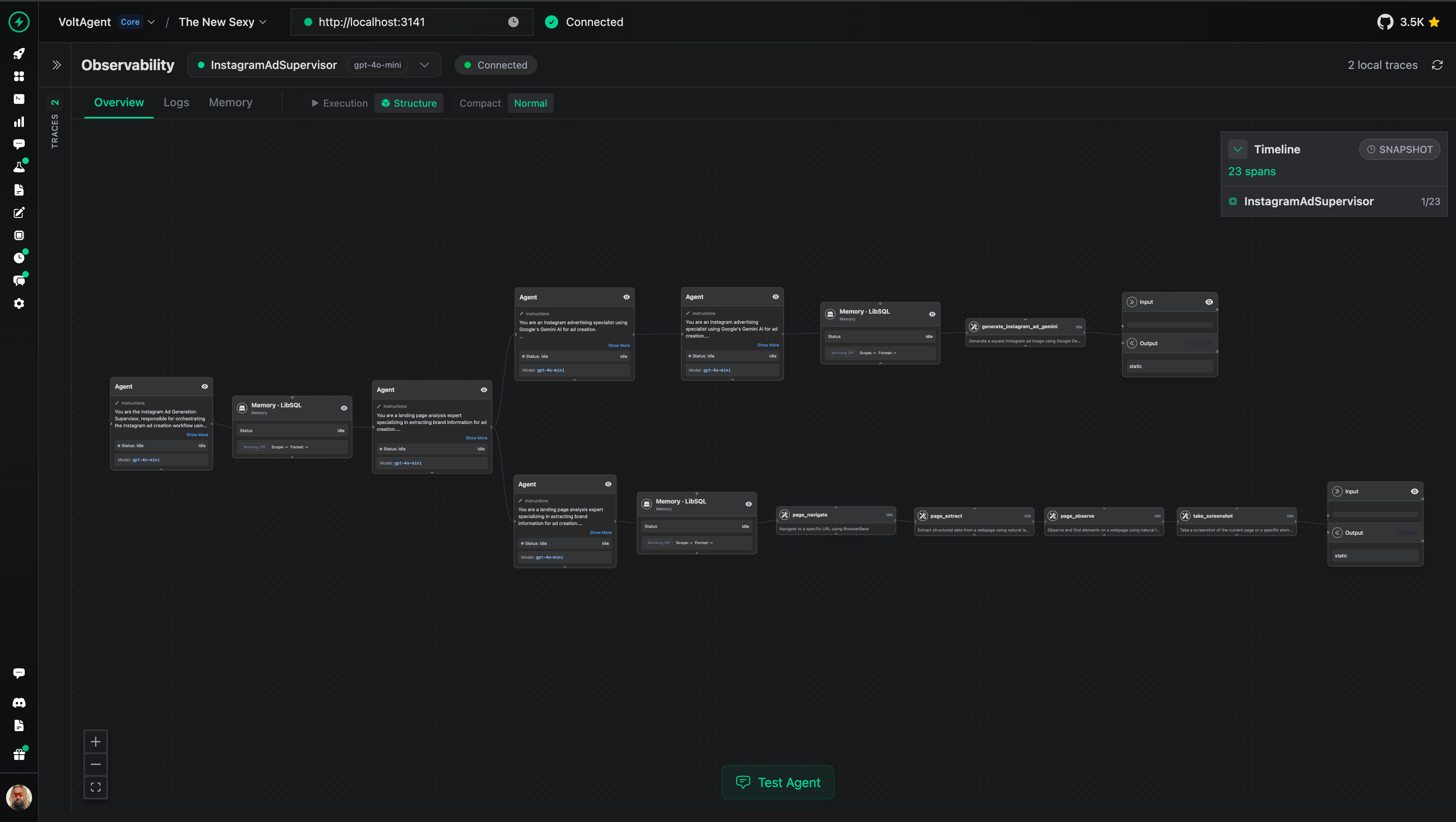This screenshot has height=822, width=1456.
Task: Toggle eye on supervisor Agent node
Action: pyautogui.click(x=204, y=387)
